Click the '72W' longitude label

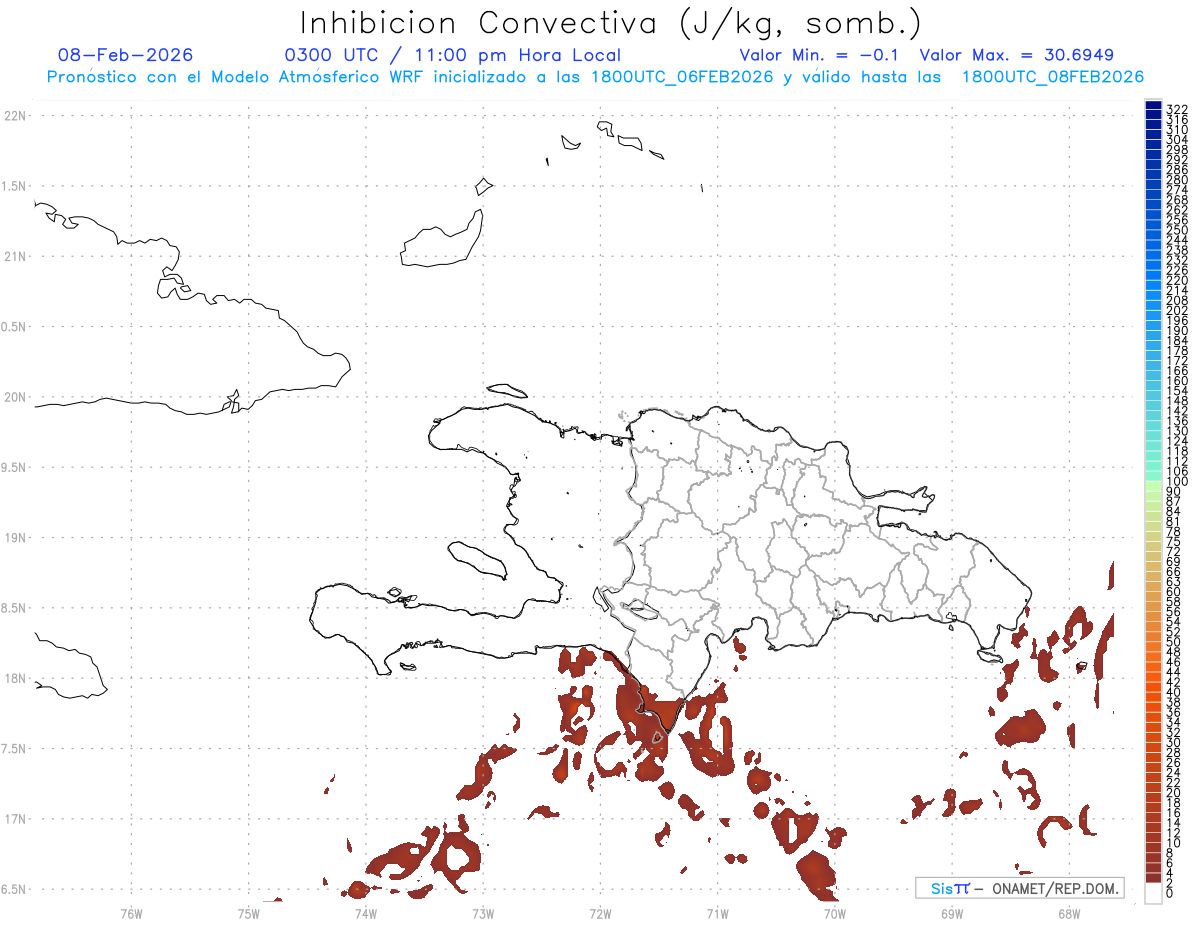[x=600, y=913]
